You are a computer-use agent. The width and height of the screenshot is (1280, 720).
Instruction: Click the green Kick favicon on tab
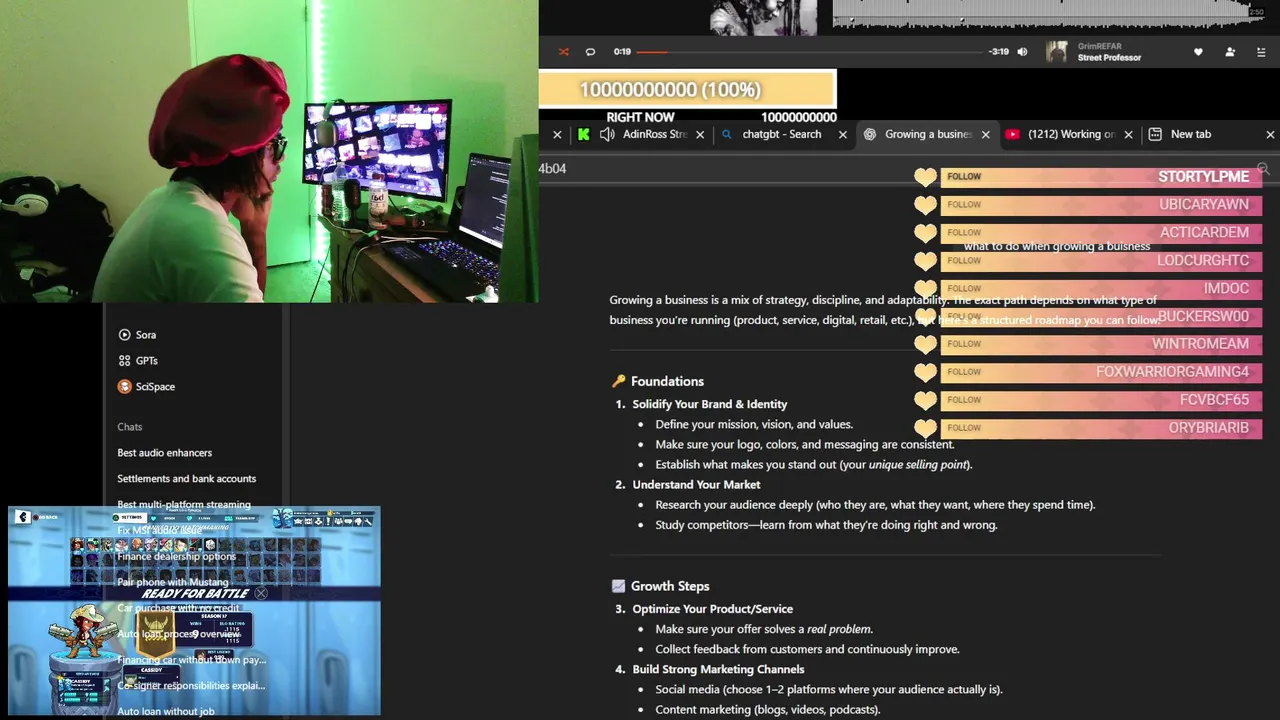[x=583, y=134]
